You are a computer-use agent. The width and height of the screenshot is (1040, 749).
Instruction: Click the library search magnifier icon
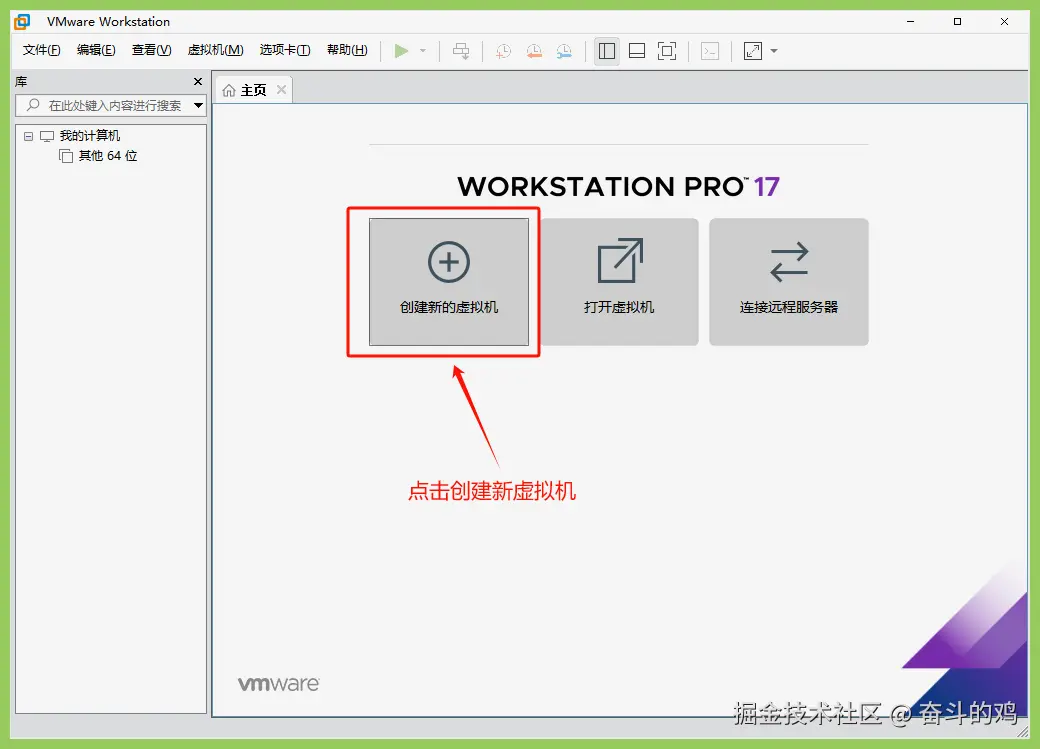point(33,105)
